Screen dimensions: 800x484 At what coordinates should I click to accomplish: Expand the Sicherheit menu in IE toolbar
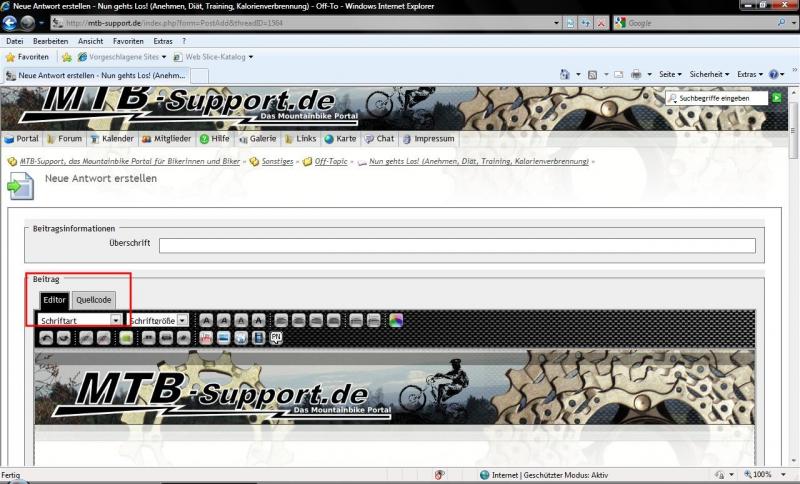click(x=709, y=75)
